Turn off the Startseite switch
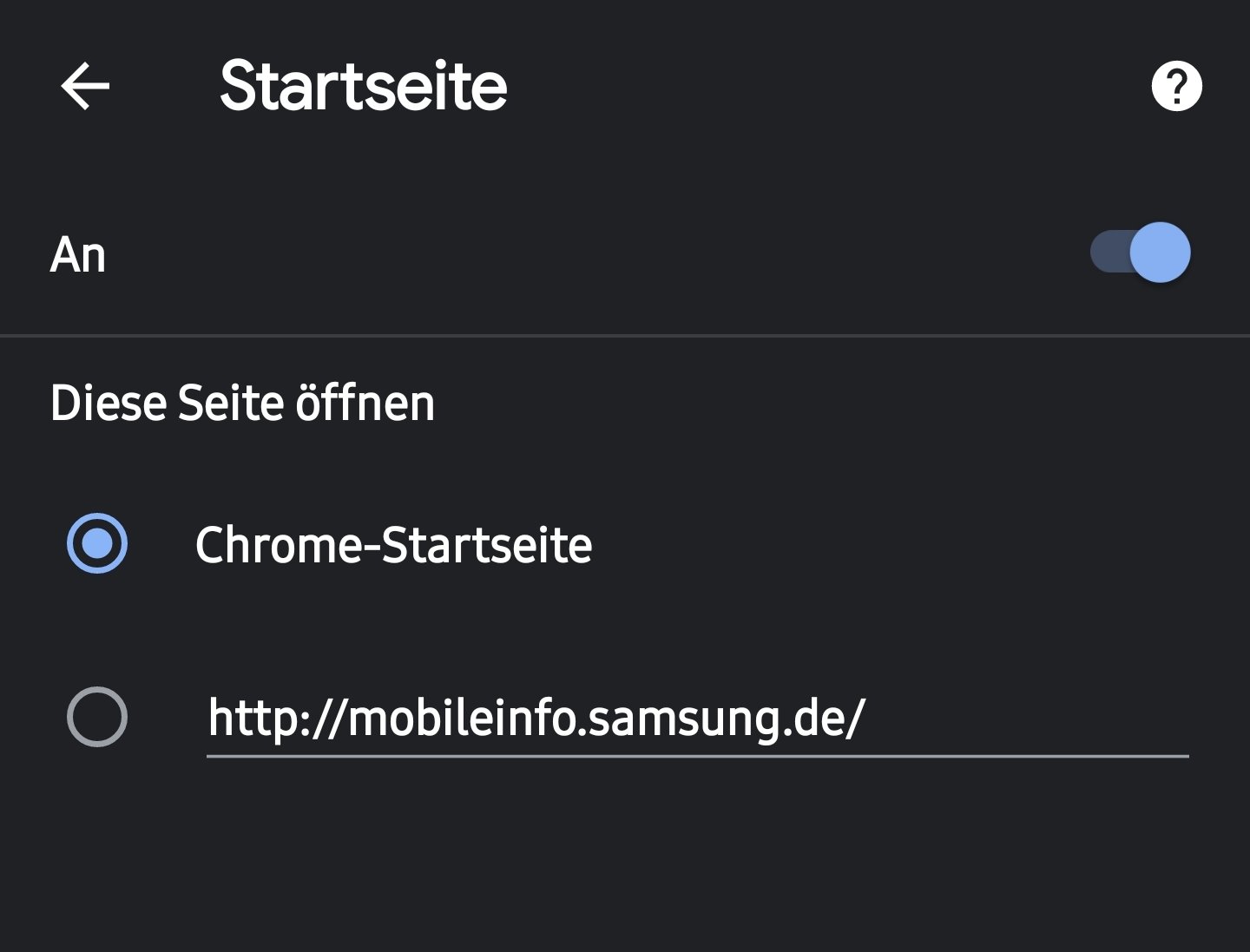 [x=1141, y=253]
